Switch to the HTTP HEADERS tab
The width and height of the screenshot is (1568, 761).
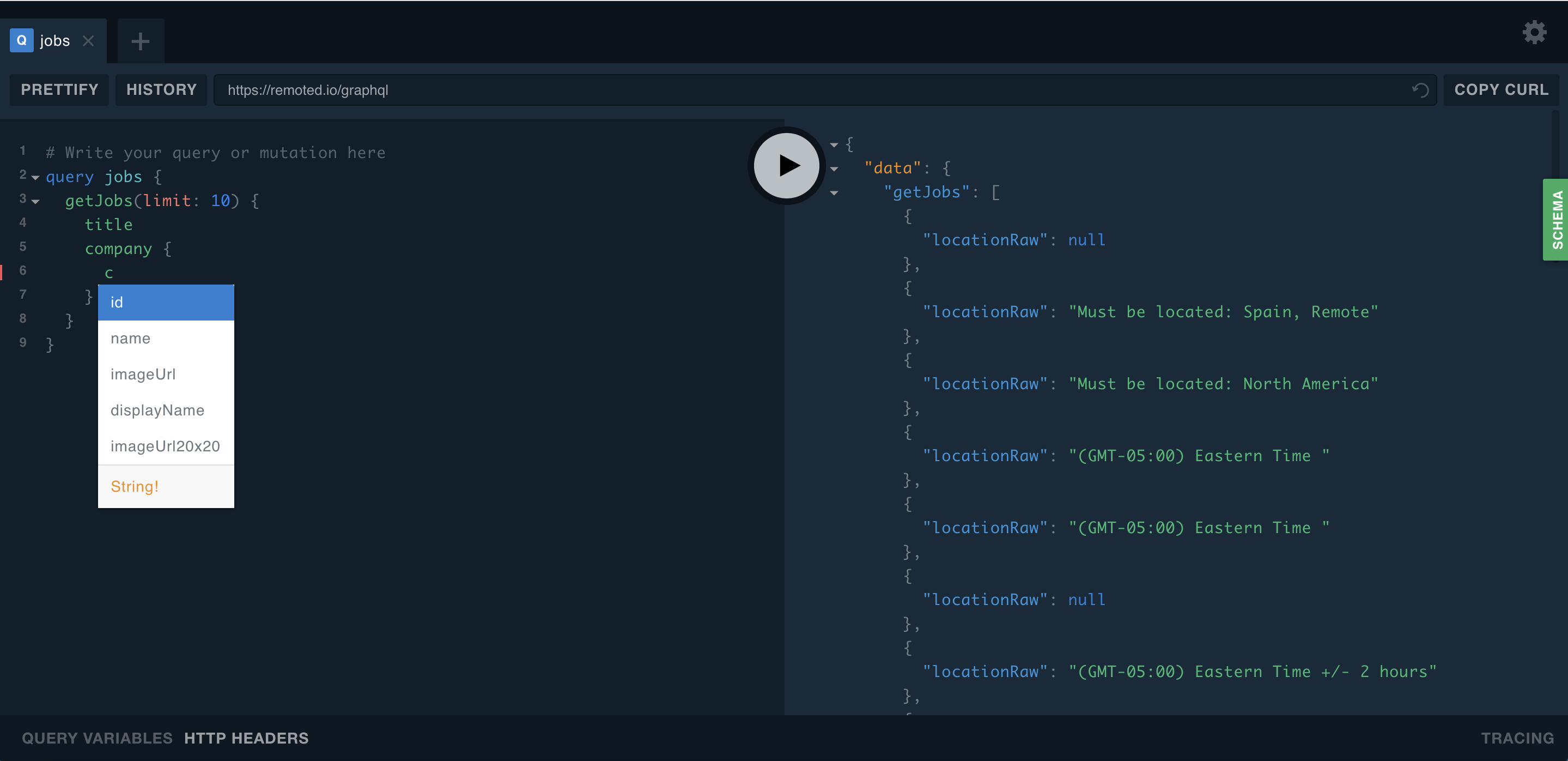tap(246, 738)
